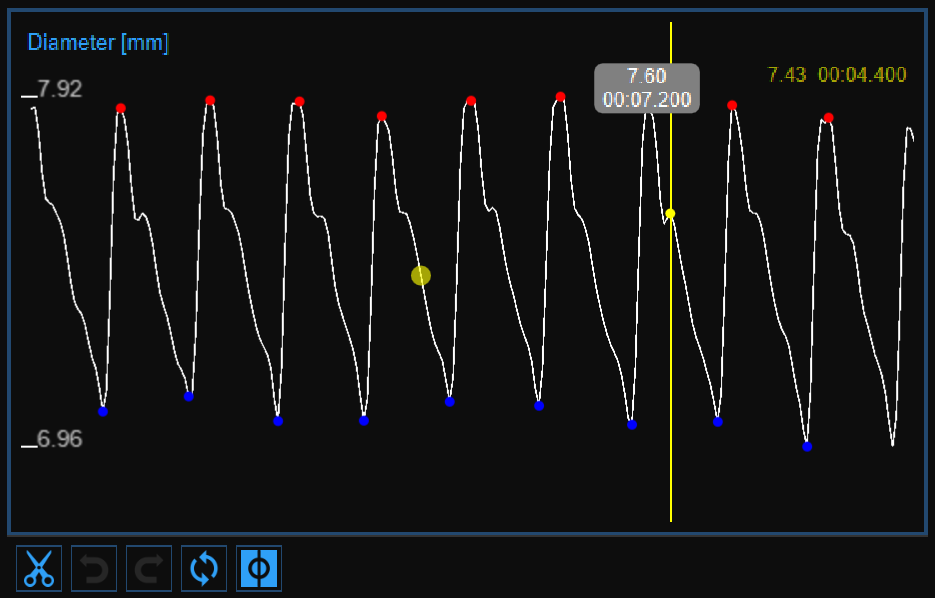
Task: Click the large olive circle on the waveform
Action: pos(421,275)
